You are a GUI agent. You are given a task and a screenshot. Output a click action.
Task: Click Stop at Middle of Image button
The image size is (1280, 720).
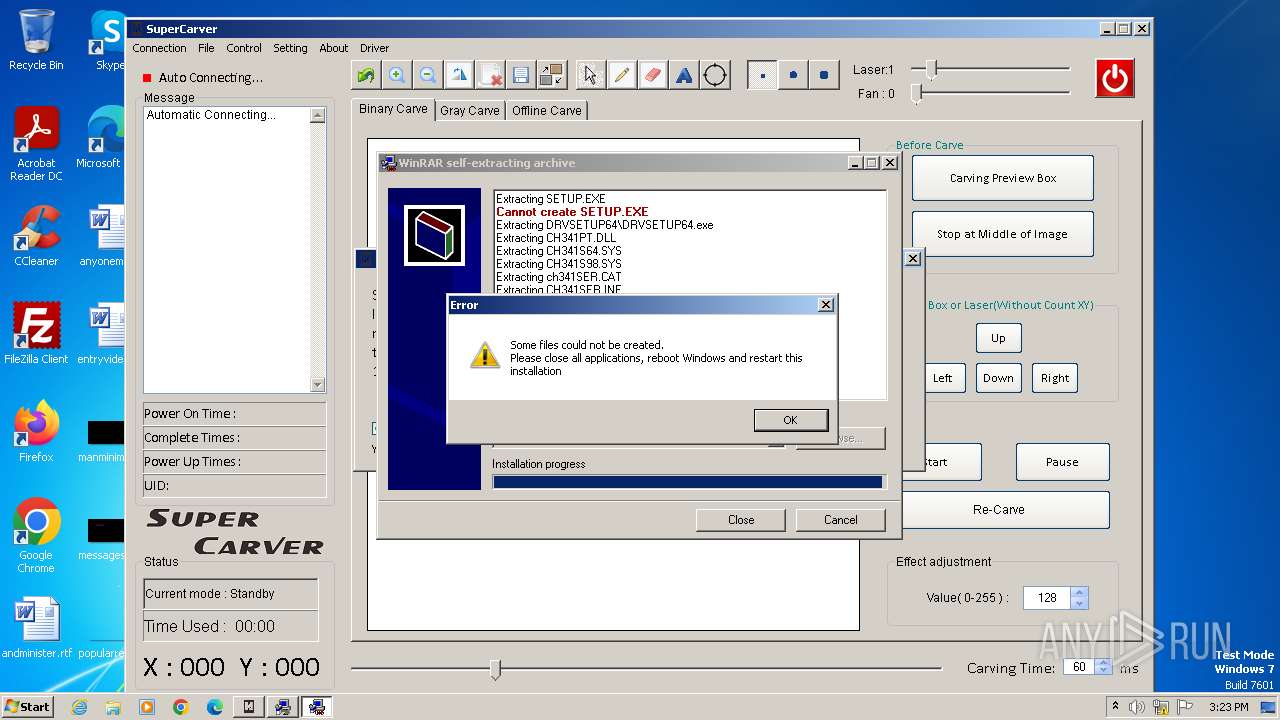1003,234
